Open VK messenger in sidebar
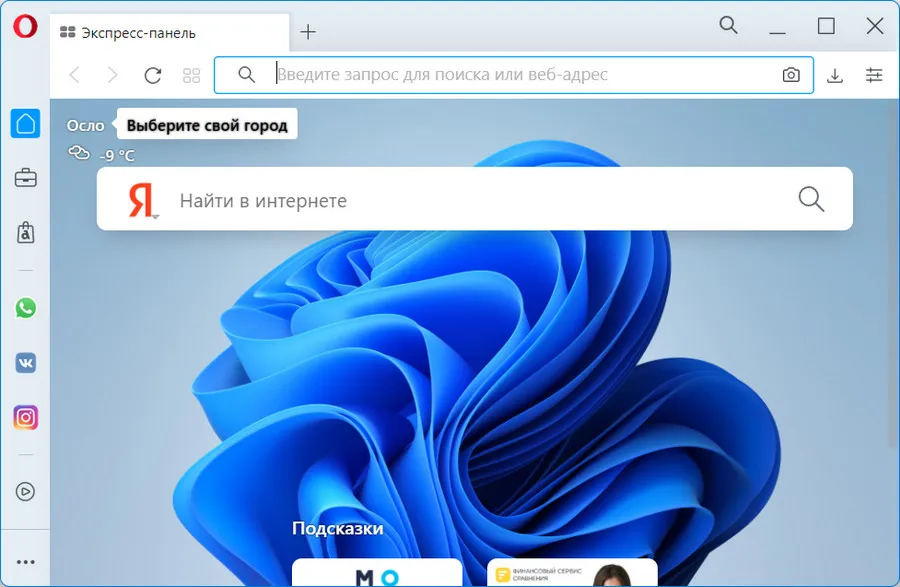The width and height of the screenshot is (900, 587). [26, 363]
